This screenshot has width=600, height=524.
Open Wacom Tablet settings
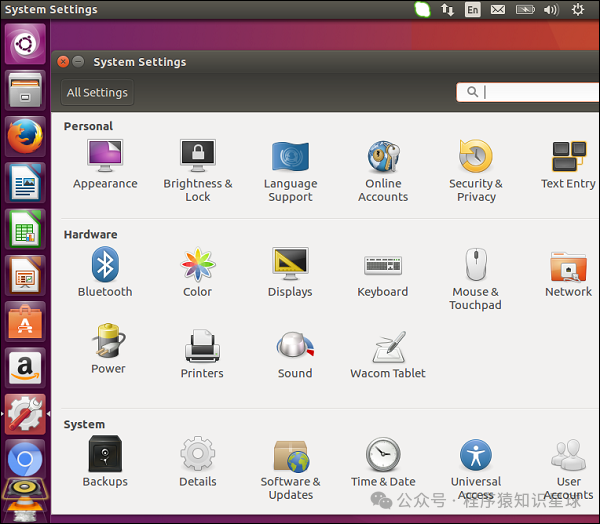(x=388, y=355)
